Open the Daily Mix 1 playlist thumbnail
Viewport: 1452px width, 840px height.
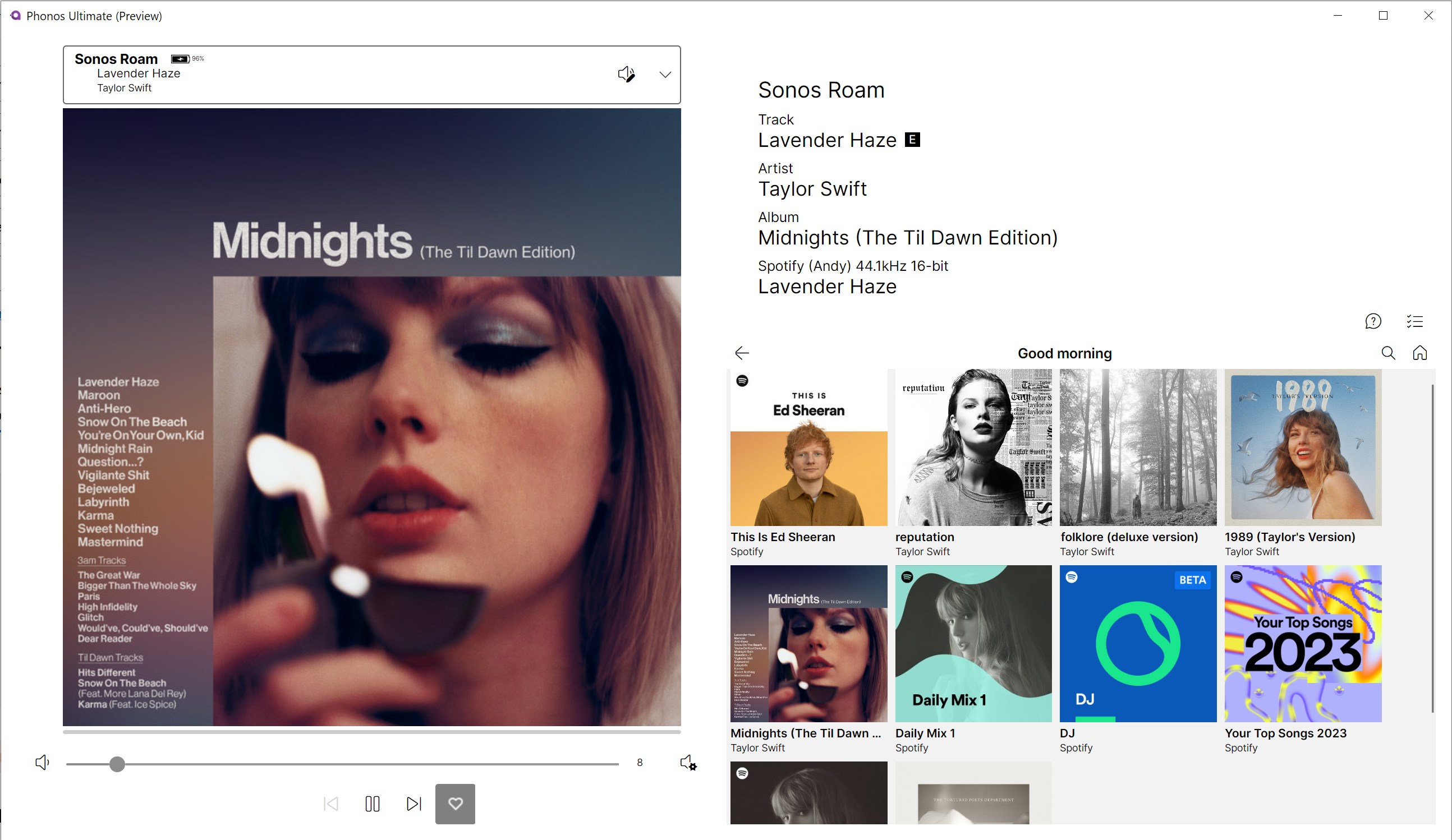click(973, 644)
